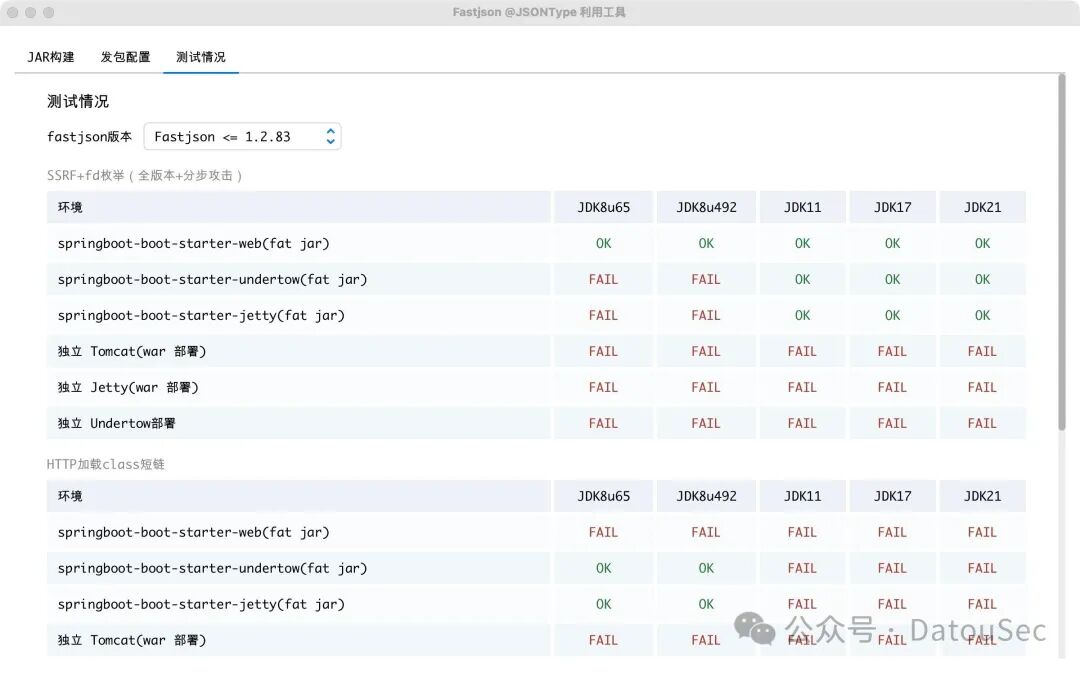Click JDK11 header in SSRF+fd枚举 table
Image resolution: width=1080 pixels, height=673 pixels.
[802, 207]
